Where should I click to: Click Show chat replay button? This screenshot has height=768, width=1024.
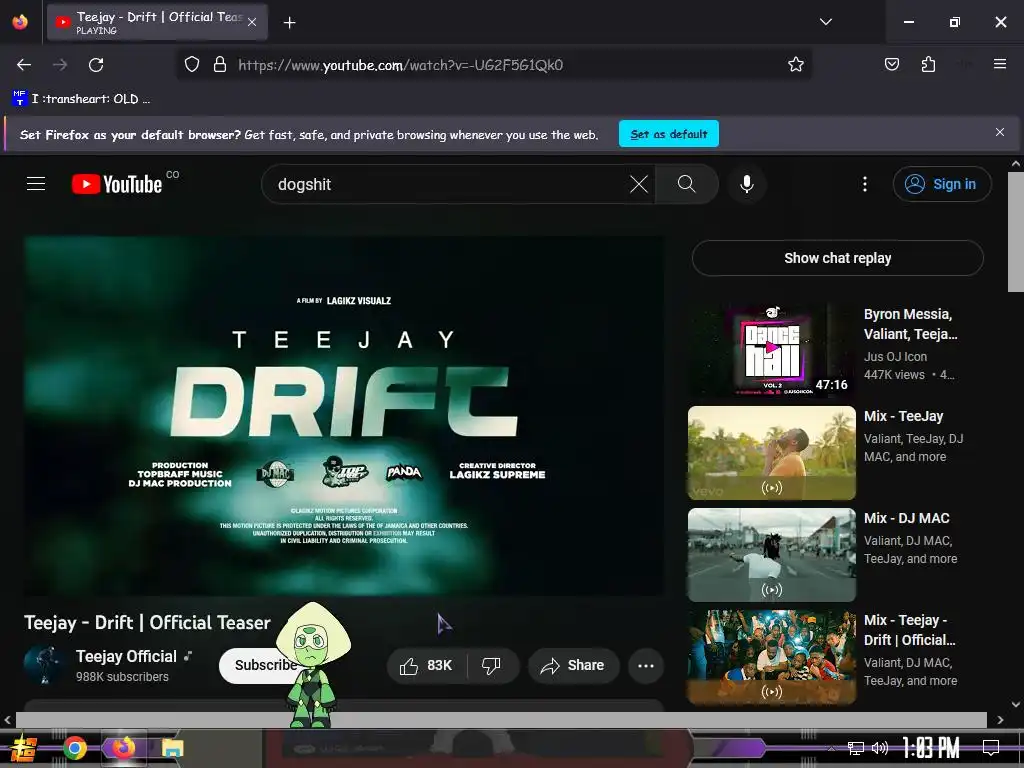coord(838,258)
